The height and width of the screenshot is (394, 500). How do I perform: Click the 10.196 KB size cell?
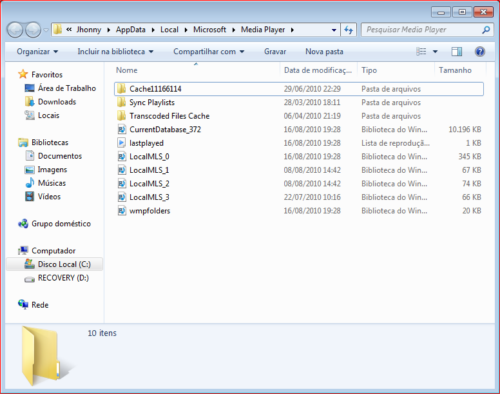click(465, 129)
